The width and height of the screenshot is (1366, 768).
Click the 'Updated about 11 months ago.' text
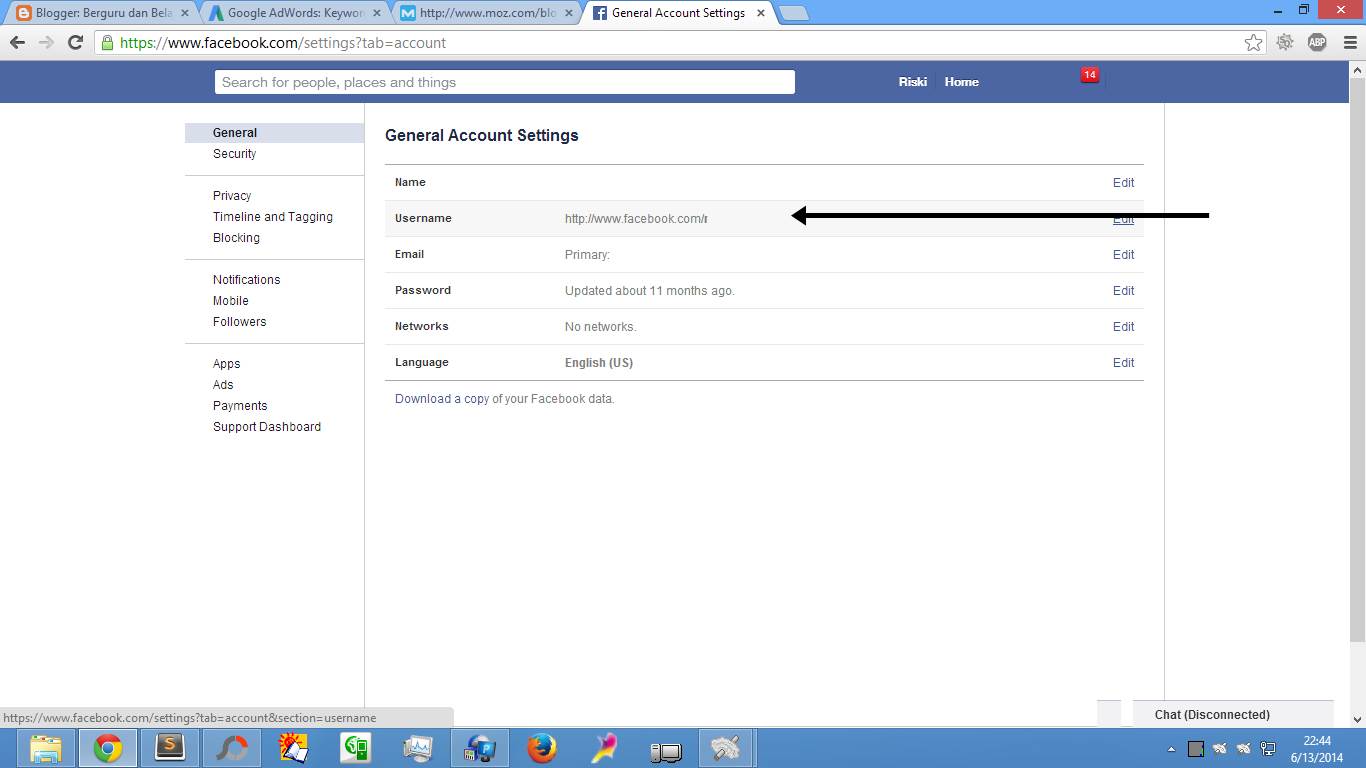click(x=650, y=291)
